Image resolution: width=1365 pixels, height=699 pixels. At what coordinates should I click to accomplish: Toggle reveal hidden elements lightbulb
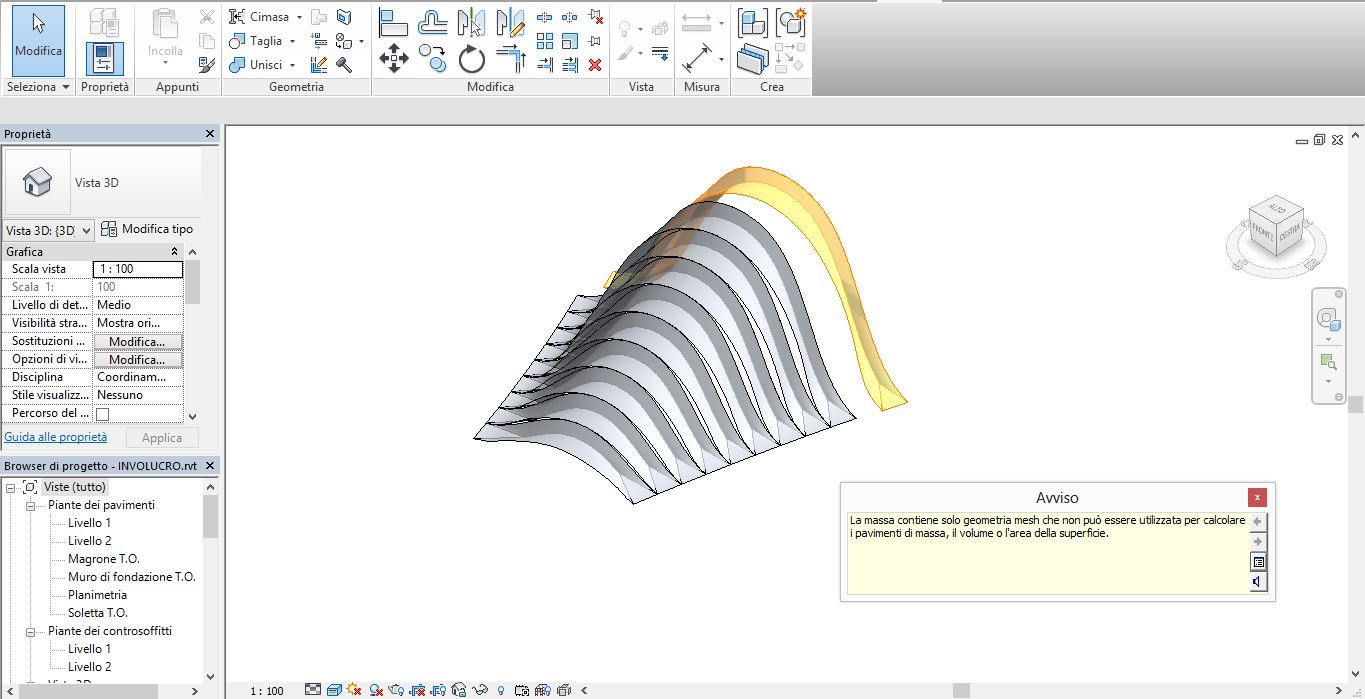pyautogui.click(x=501, y=690)
